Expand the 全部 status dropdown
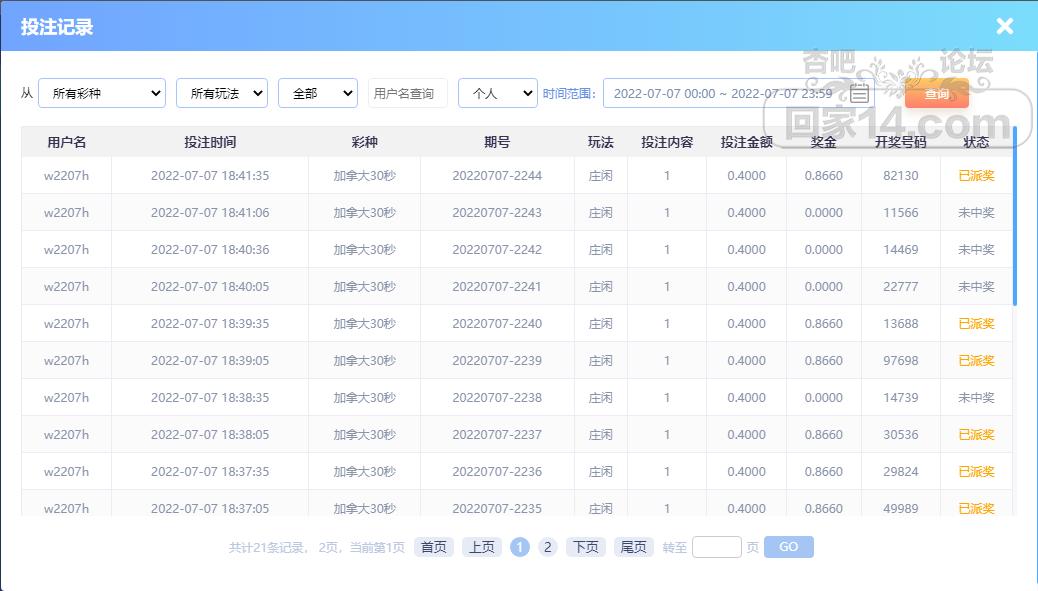This screenshot has height=591, width=1038. [317, 93]
